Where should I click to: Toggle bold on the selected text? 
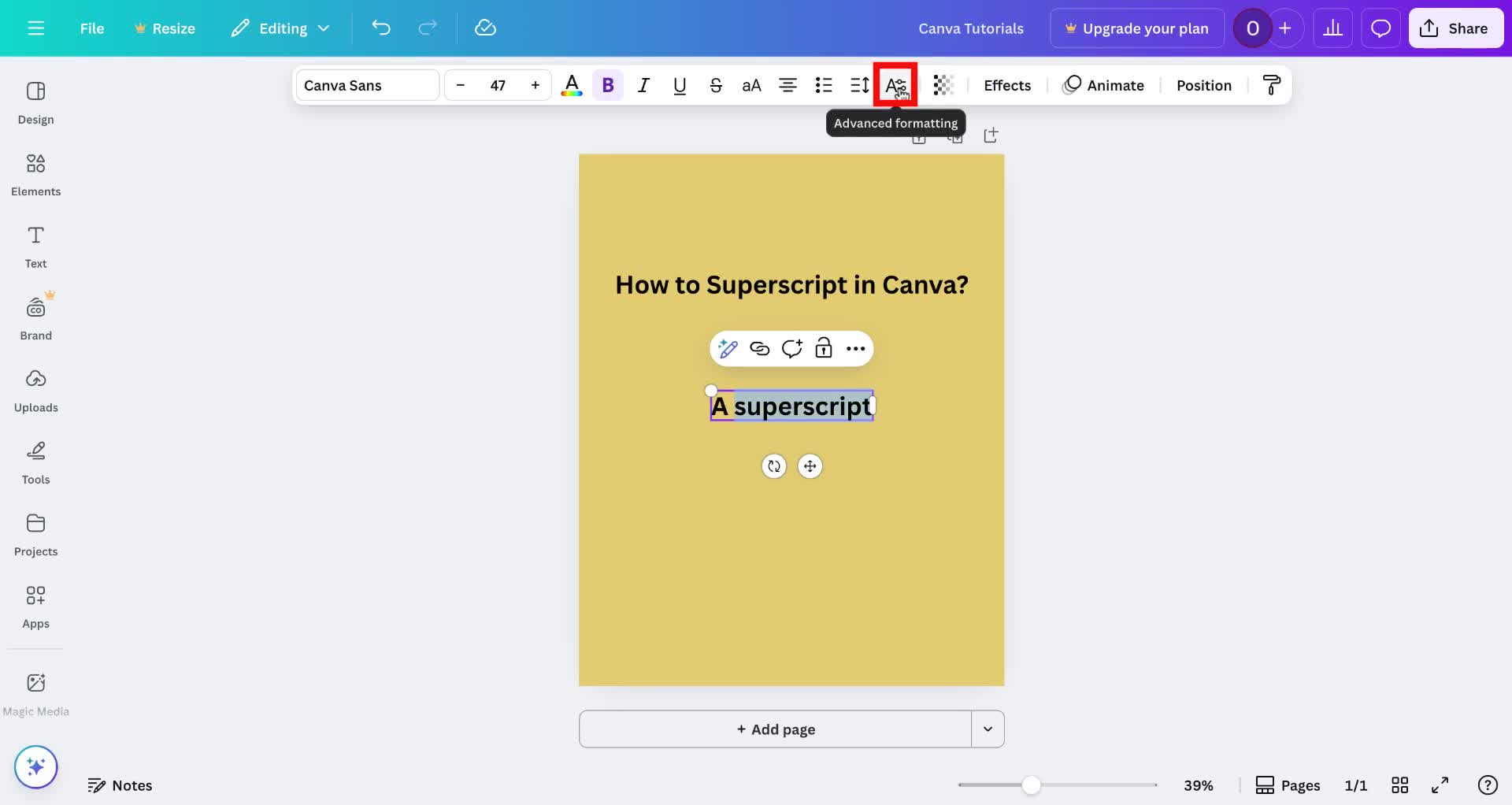[607, 85]
